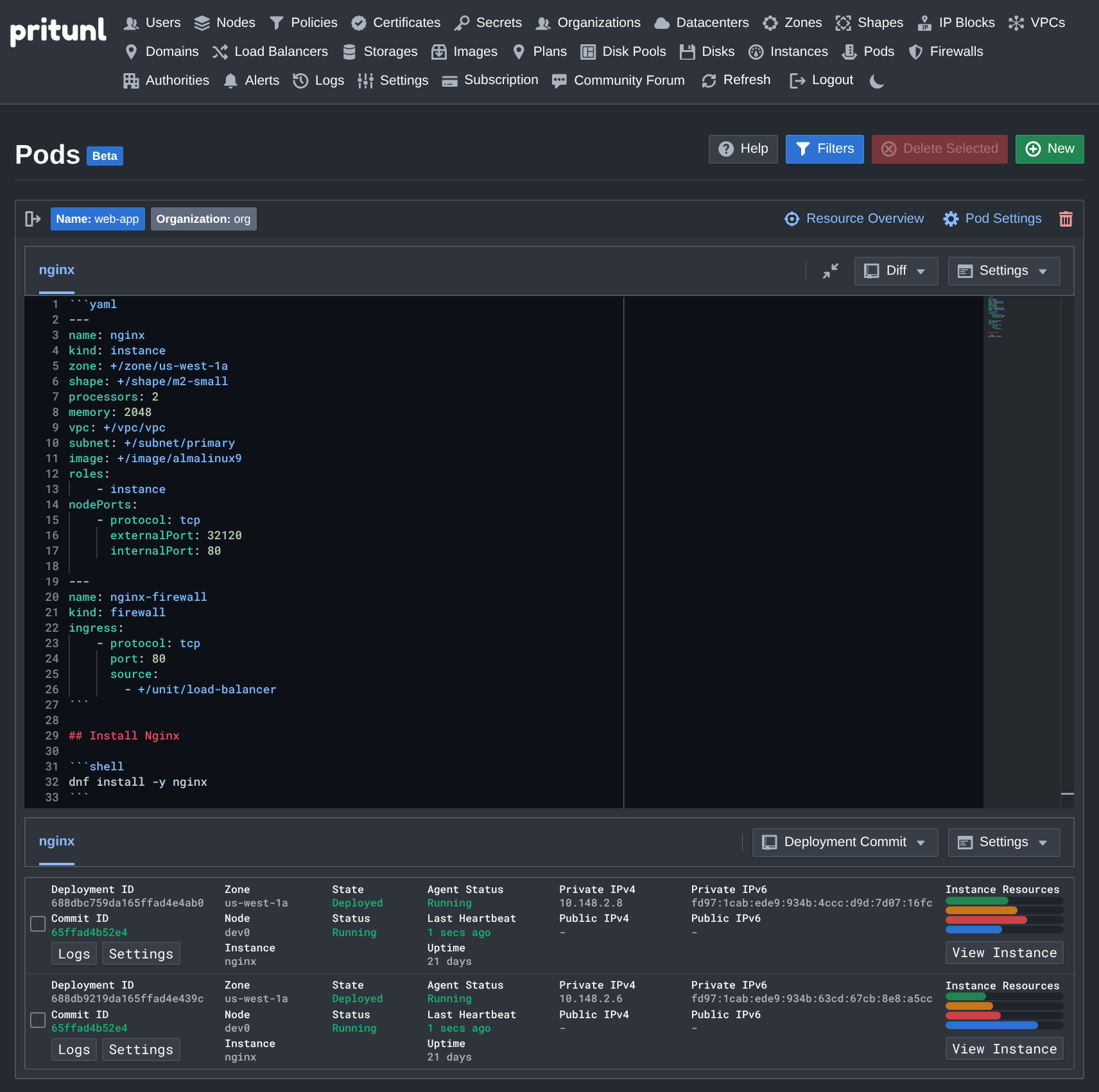
Task: Click the Pritunl logo
Action: click(x=58, y=31)
